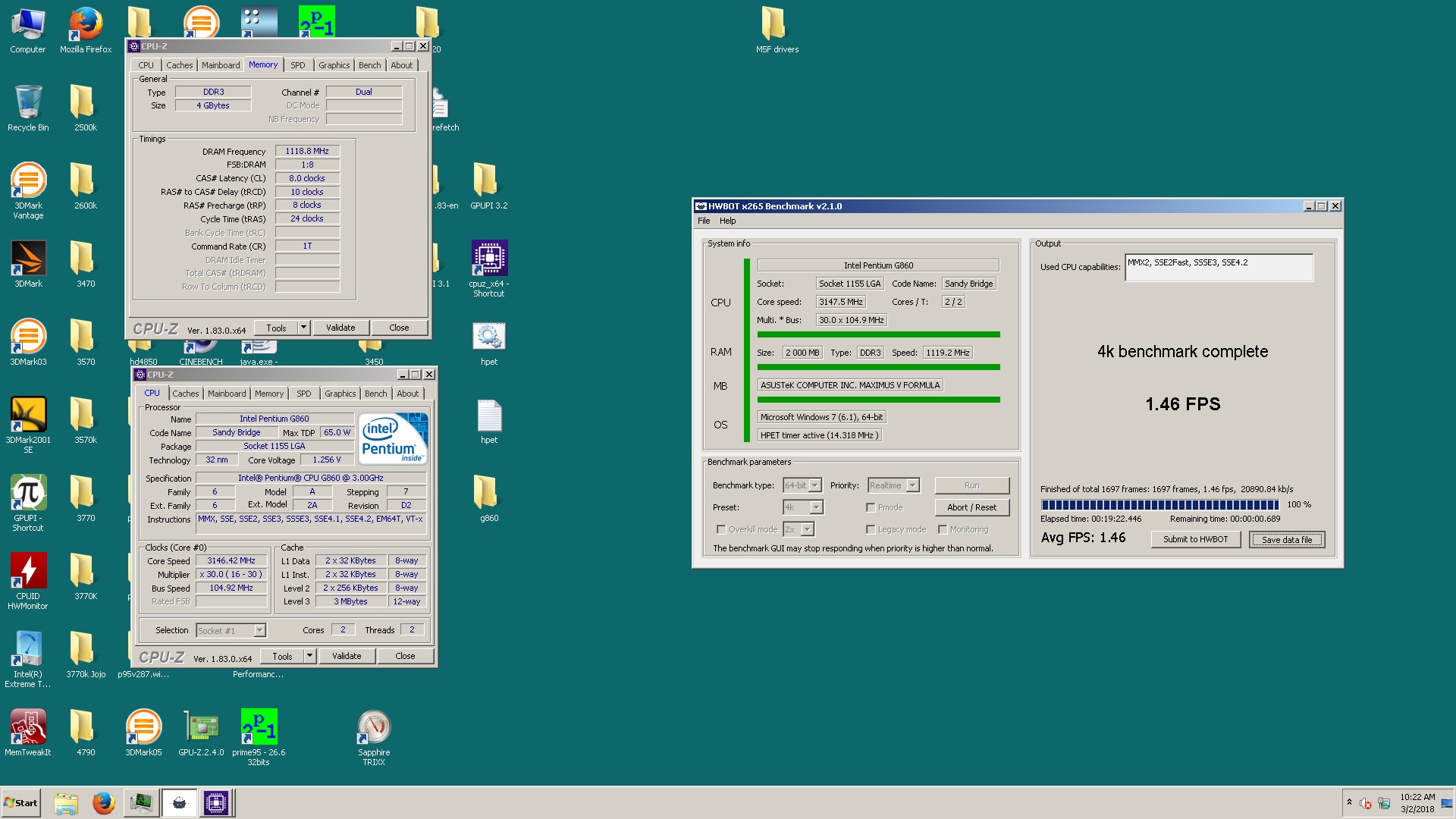Click the taskbar clock showing 10:22 AM
The width and height of the screenshot is (1456, 819).
point(1417,803)
